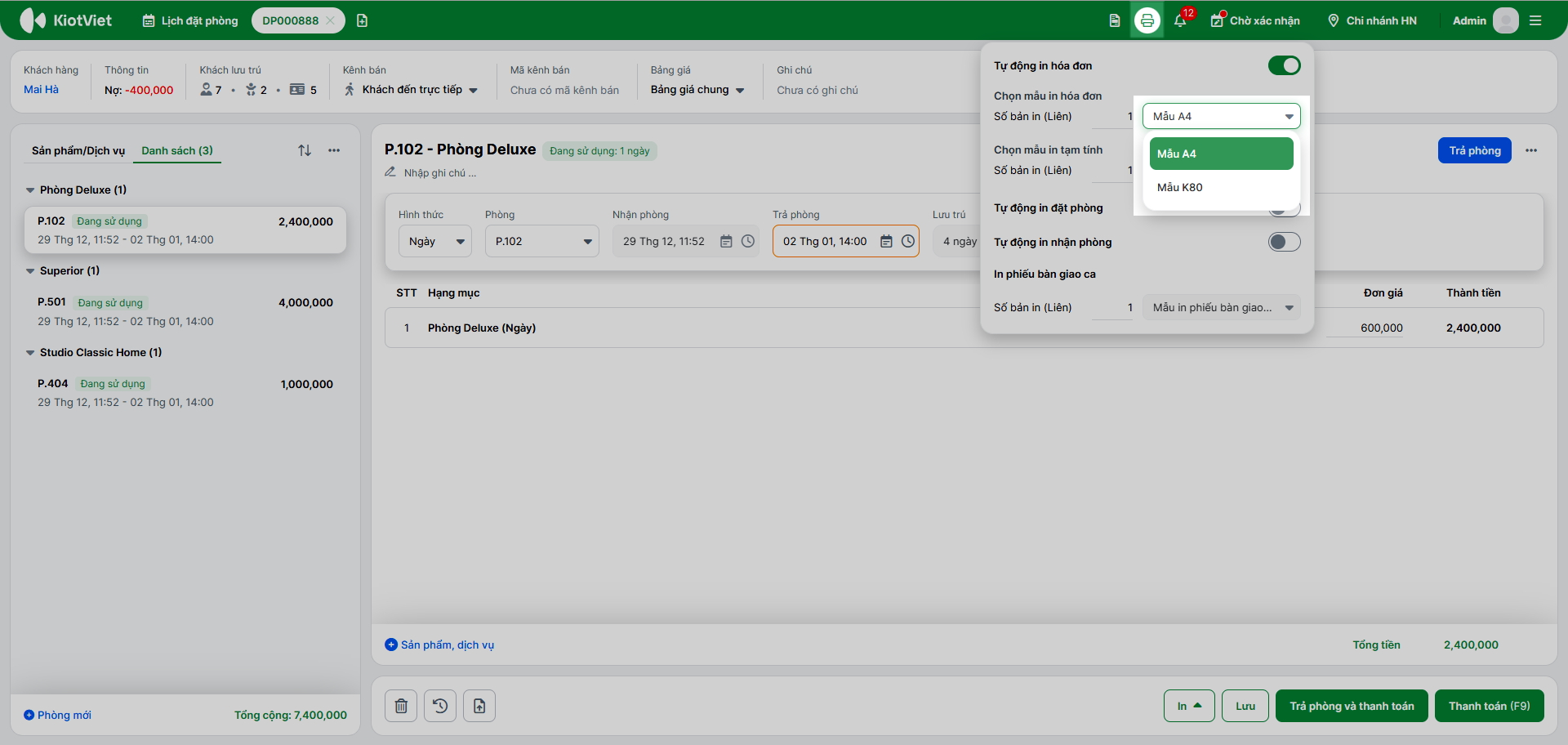The image size is (1568, 745).
Task: Toggle Tự động in nhận phòng switch
Action: point(1285,242)
